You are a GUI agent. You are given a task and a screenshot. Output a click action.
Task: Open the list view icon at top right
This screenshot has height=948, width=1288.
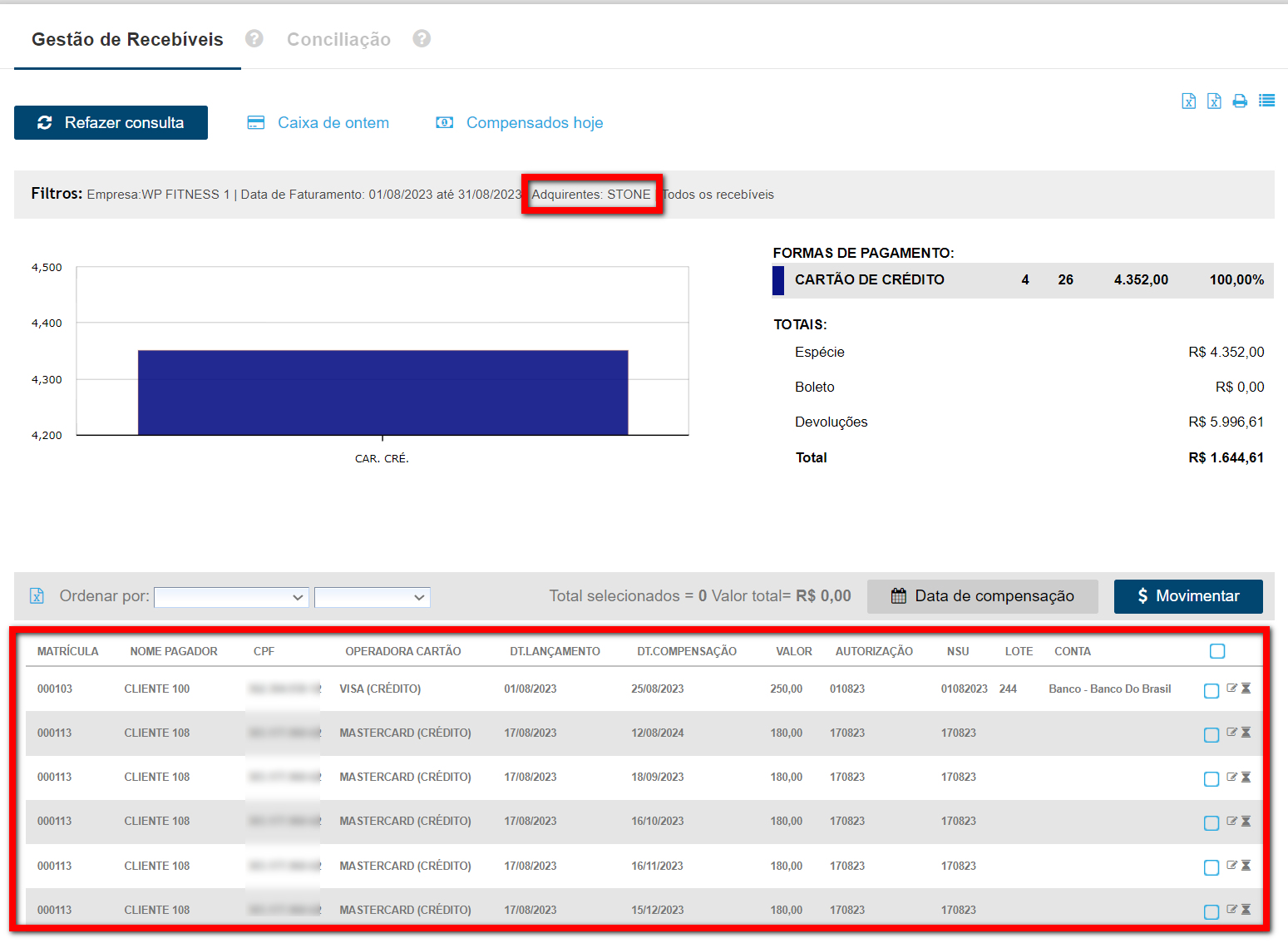click(1266, 101)
